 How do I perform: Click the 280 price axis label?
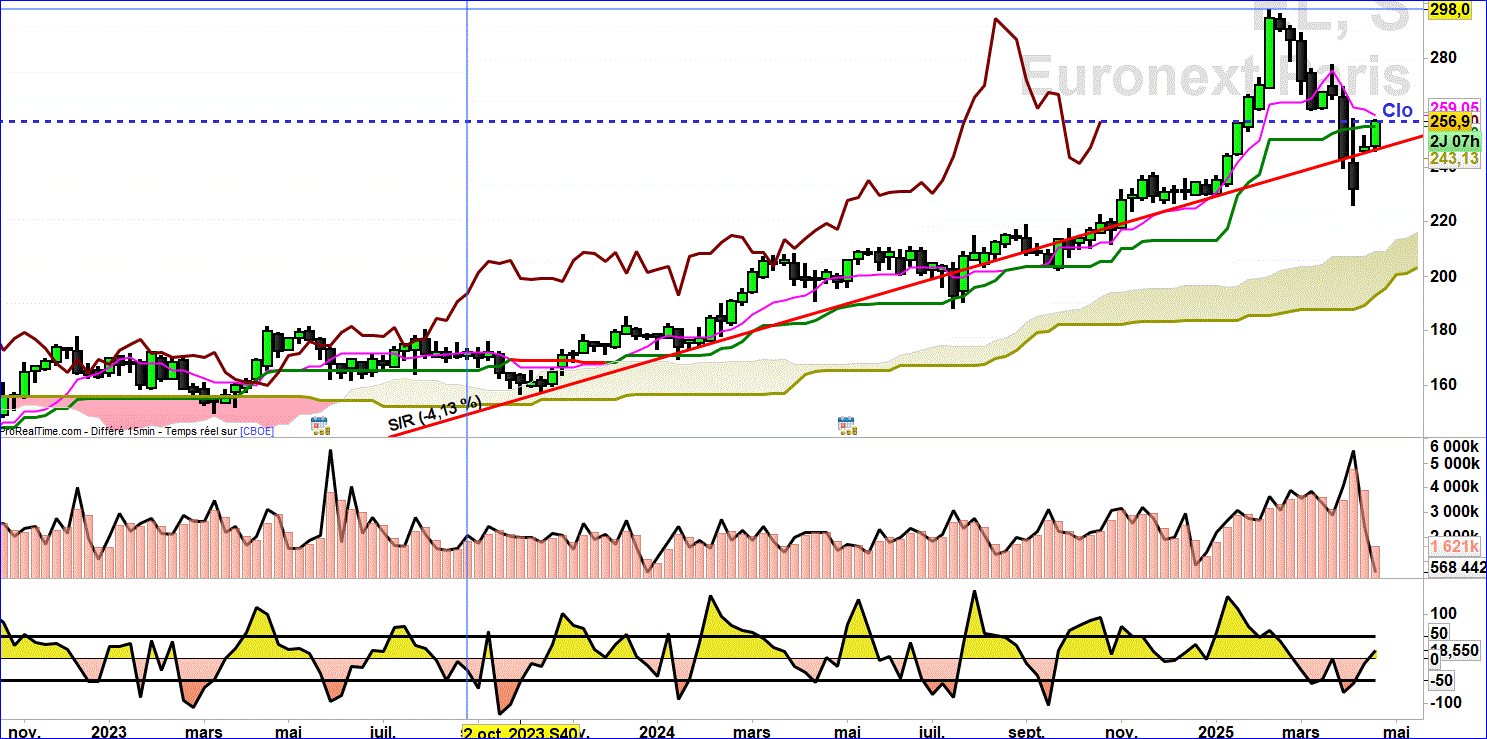click(1442, 57)
